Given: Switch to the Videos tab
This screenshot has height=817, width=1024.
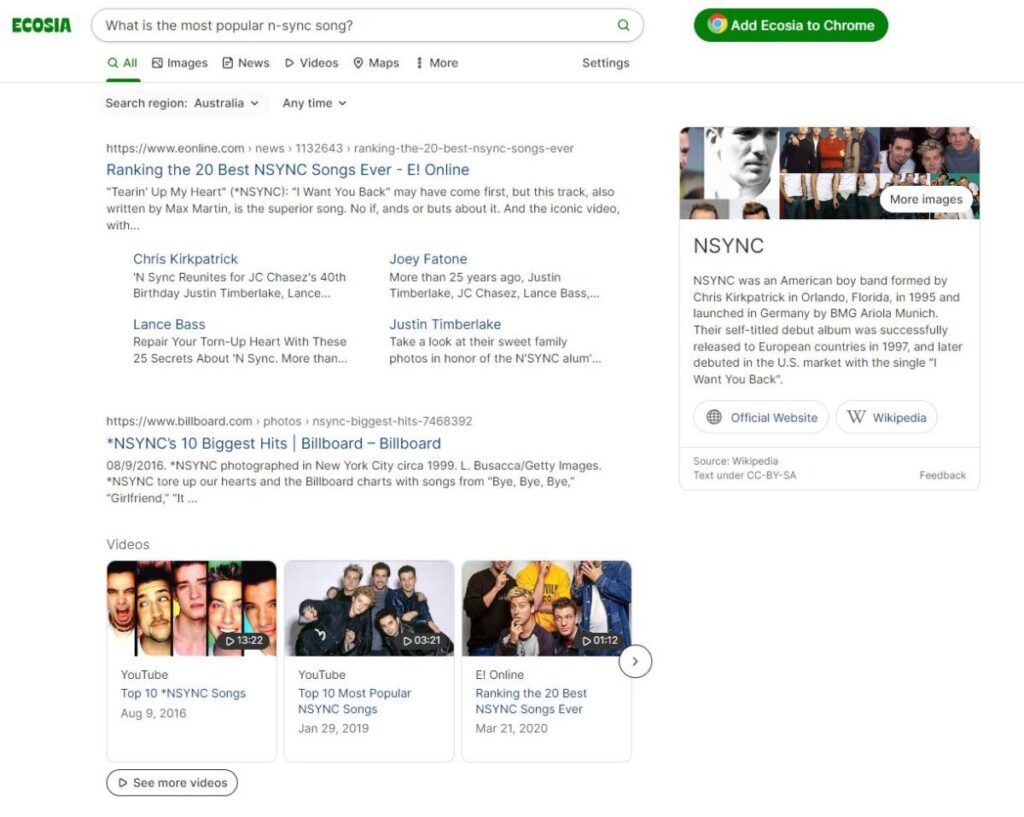Looking at the screenshot, I should [312, 63].
